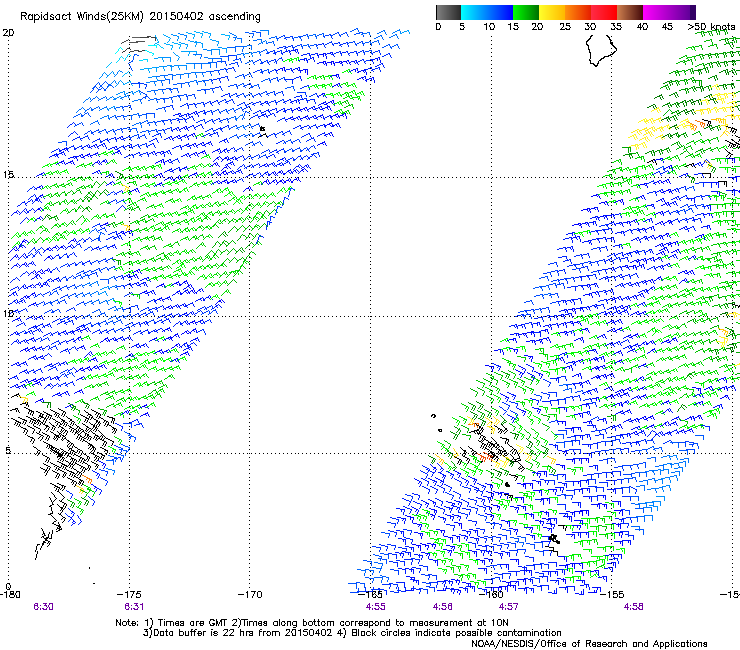Screen dimensions: 740x650
Task: Click the cyan-to-blue 5-15 knots legend segment
Action: coord(487,12)
